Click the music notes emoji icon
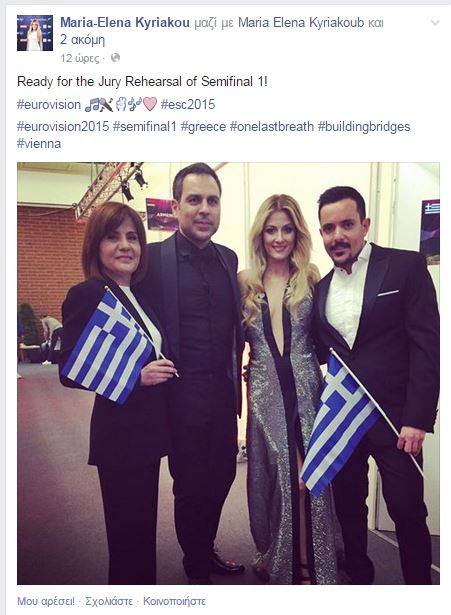 [92, 105]
